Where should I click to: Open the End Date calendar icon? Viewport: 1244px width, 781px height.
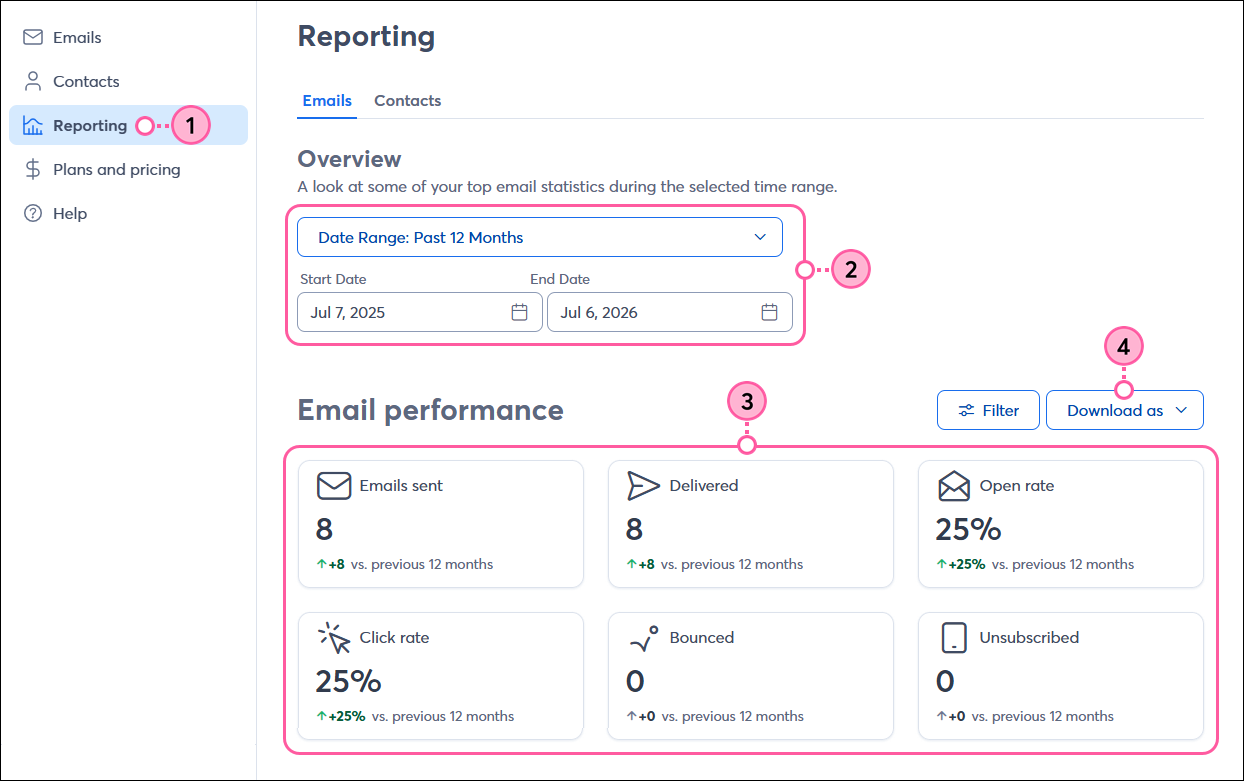tap(770, 312)
